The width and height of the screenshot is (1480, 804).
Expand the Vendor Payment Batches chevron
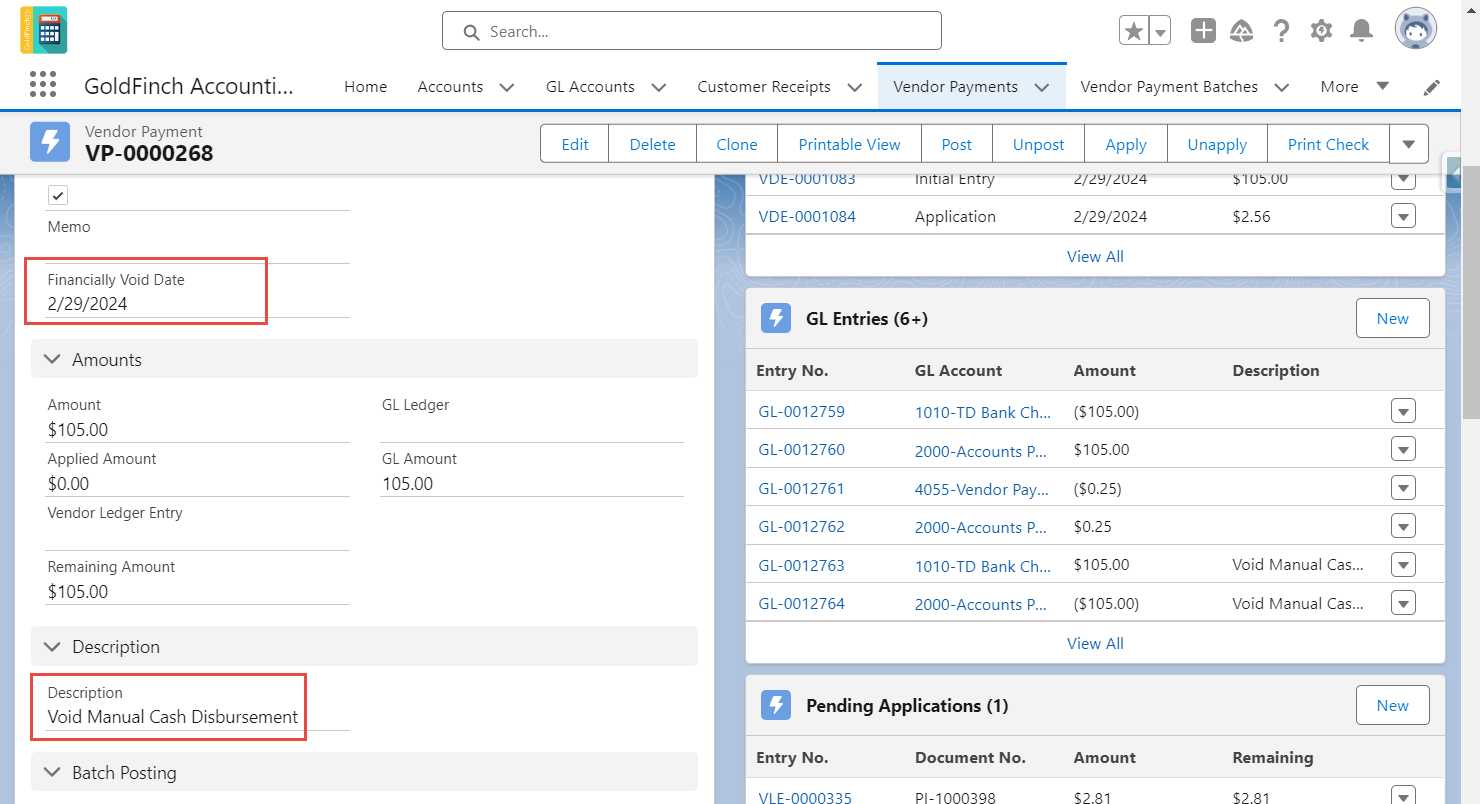point(1282,87)
